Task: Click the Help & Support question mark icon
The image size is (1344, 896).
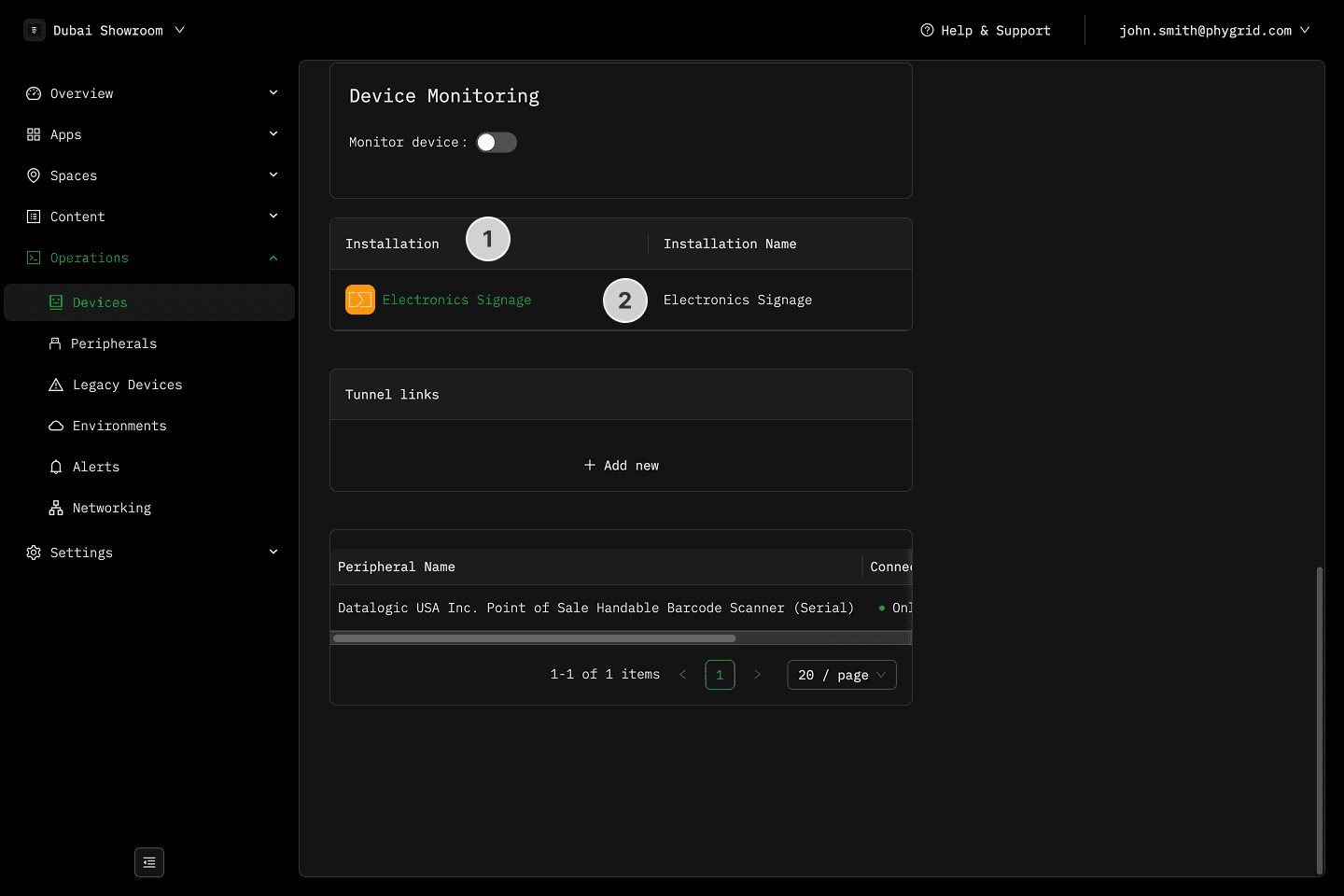Action: 927,30
